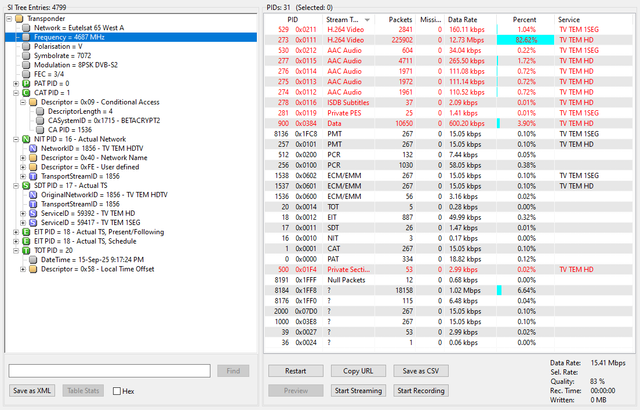Image resolution: width=640 pixels, height=410 pixels.
Task: Select the Frequency = 4687 MHz tree row
Action: coord(131,37)
